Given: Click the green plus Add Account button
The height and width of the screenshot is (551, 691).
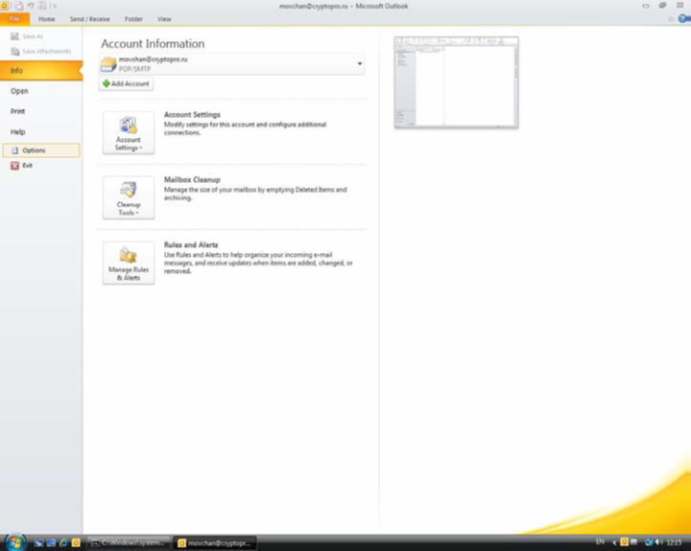Looking at the screenshot, I should [126, 84].
